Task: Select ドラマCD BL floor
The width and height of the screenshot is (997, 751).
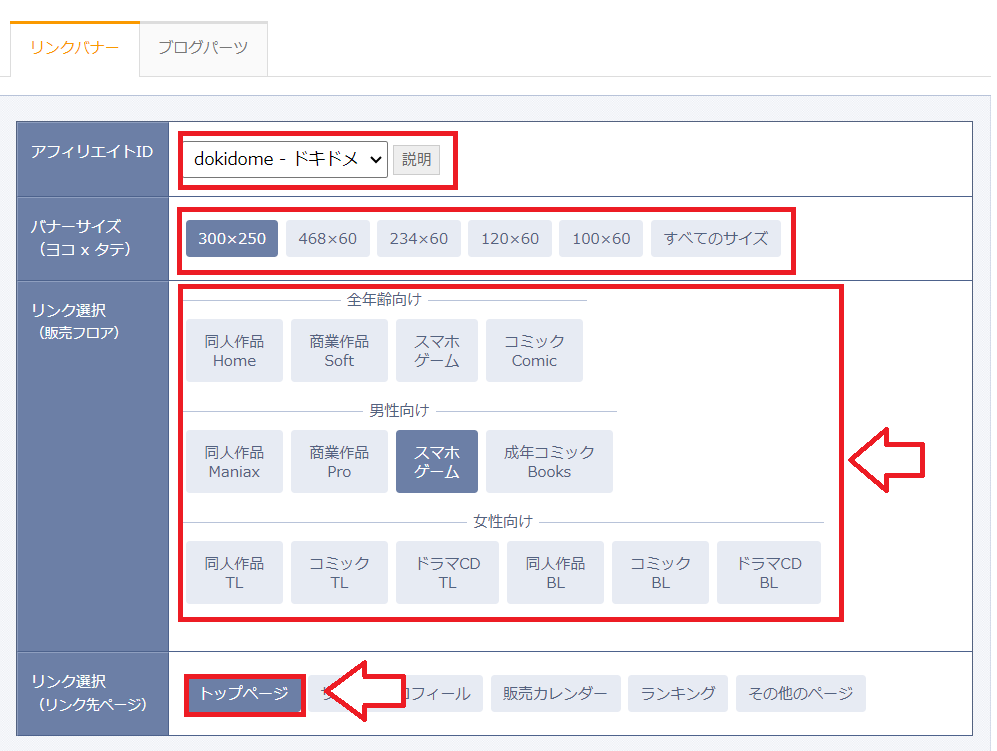Action: pos(769,572)
